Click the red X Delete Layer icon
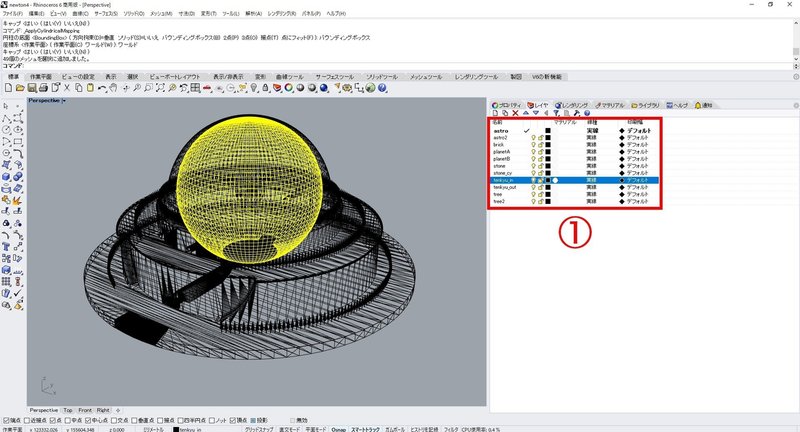The width and height of the screenshot is (800, 432). click(x=515, y=113)
